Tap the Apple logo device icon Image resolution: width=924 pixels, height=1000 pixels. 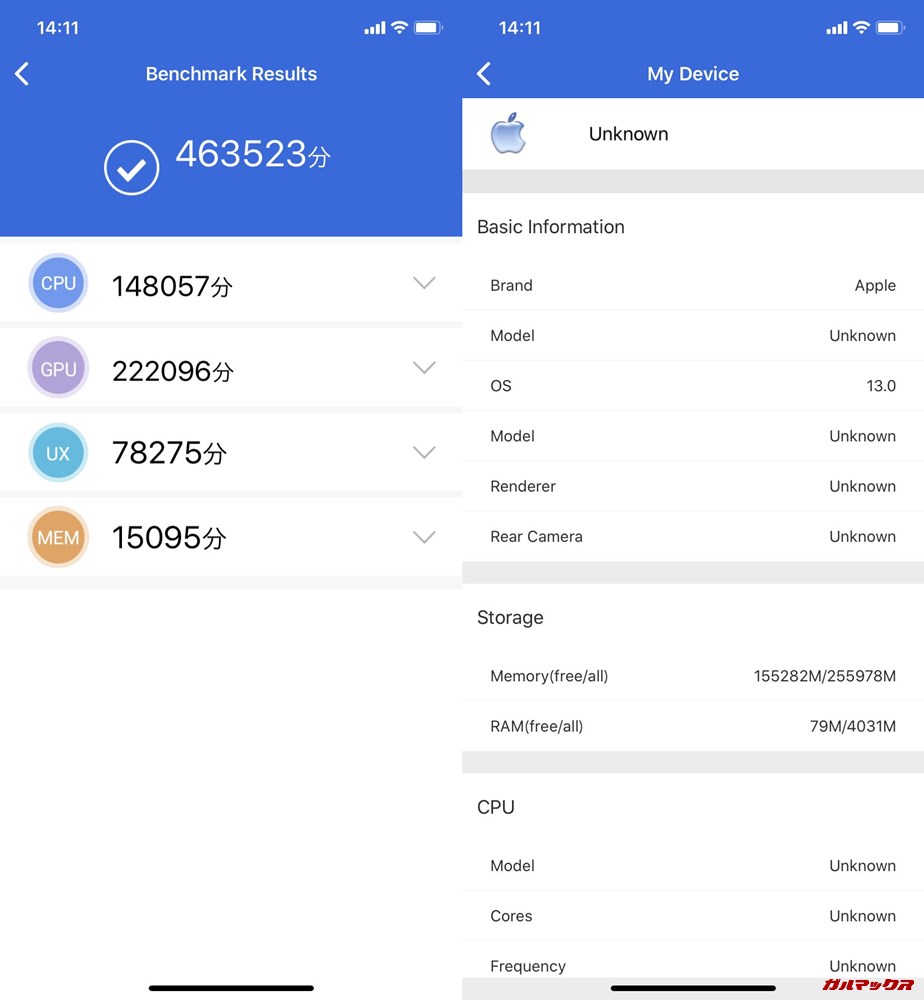[508, 134]
